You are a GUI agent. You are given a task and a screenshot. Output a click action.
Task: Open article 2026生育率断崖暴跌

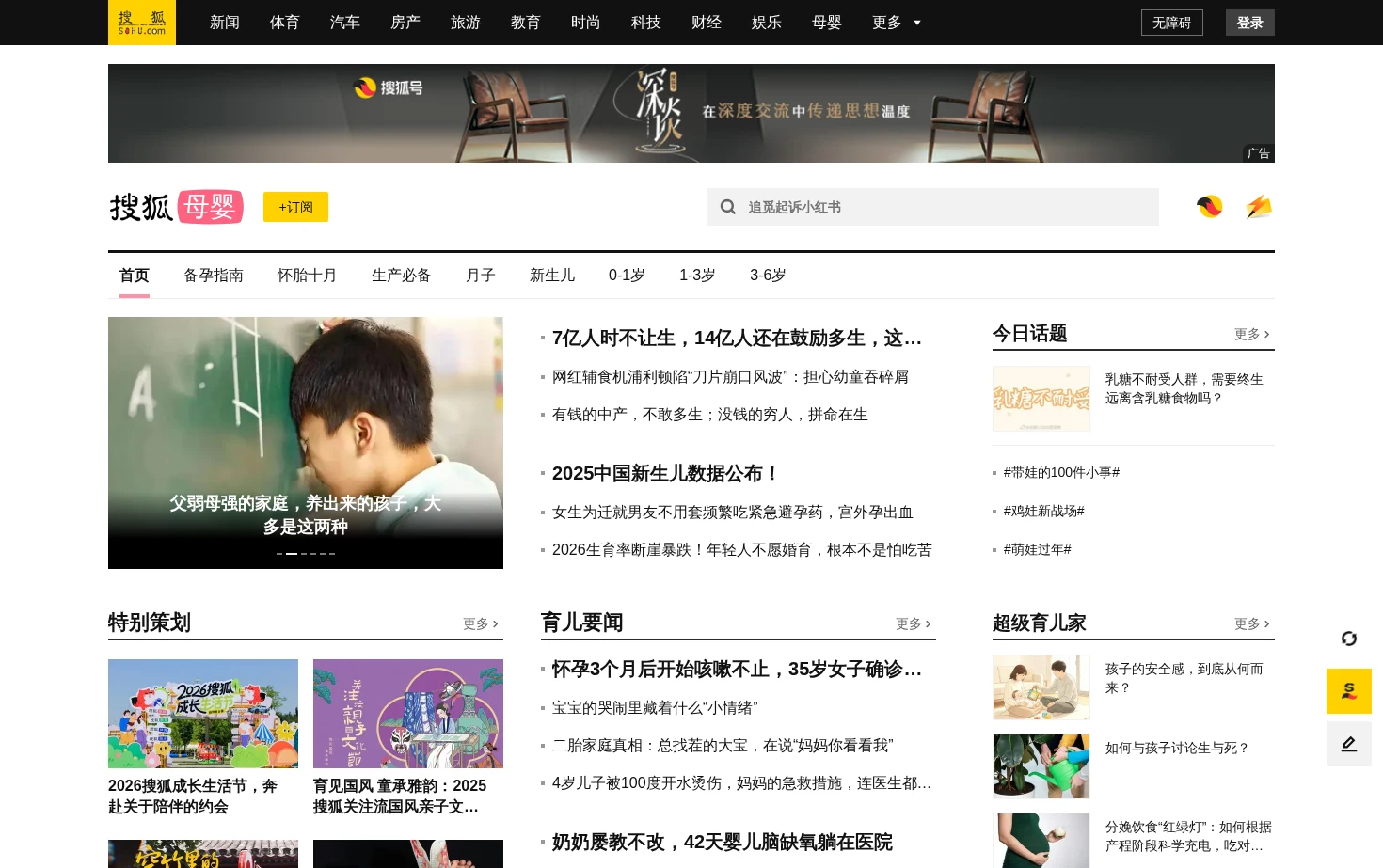pyautogui.click(x=742, y=550)
